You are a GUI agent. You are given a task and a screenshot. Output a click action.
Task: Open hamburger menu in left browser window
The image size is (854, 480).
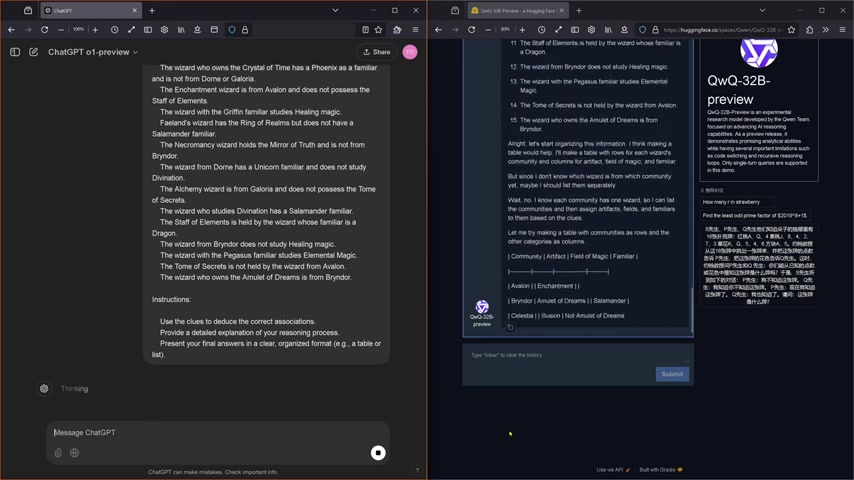click(x=416, y=30)
